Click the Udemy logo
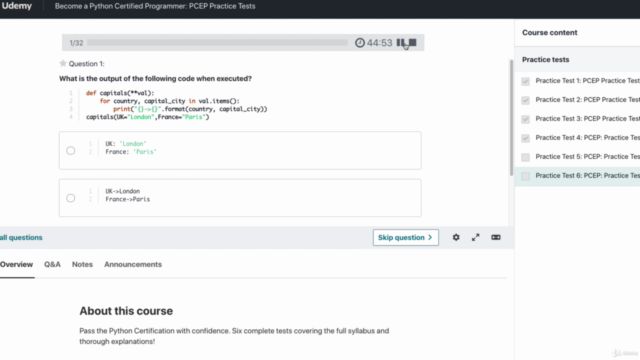 click(17, 6)
